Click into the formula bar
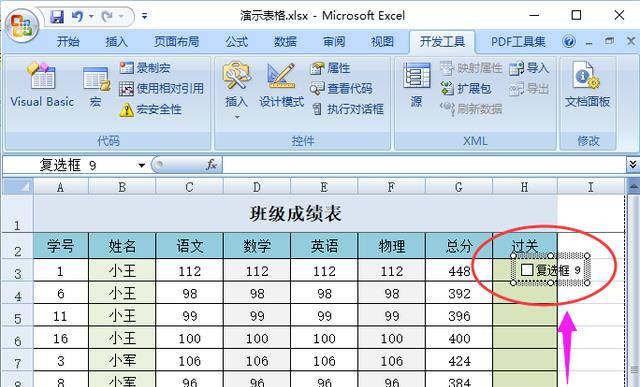Image resolution: width=640 pixels, height=387 pixels. point(424,165)
